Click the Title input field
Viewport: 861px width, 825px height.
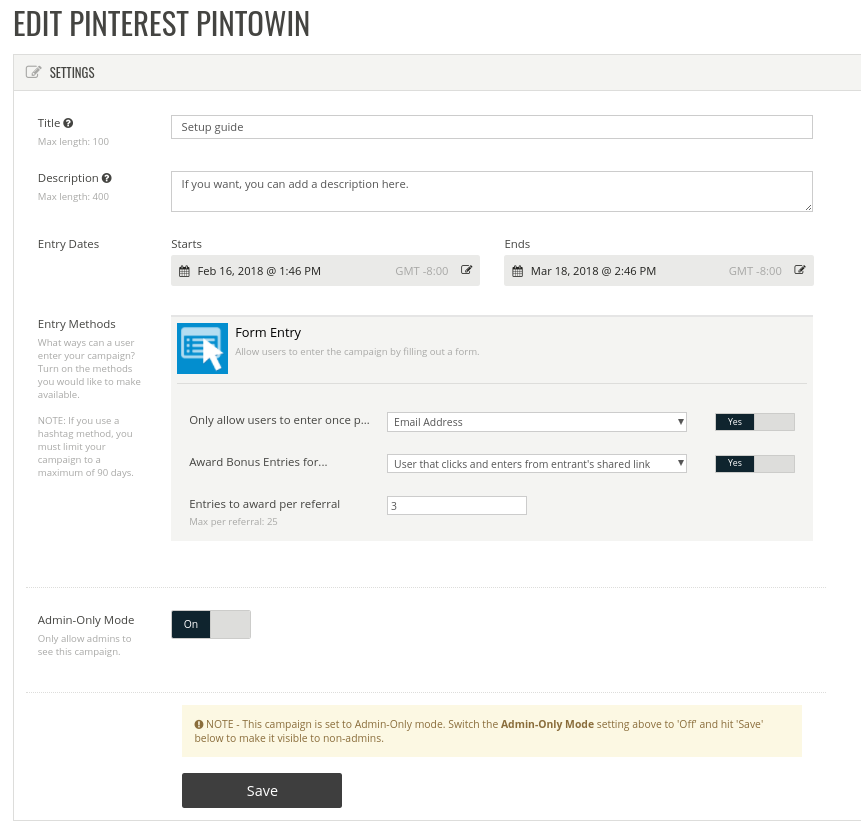click(x=491, y=127)
